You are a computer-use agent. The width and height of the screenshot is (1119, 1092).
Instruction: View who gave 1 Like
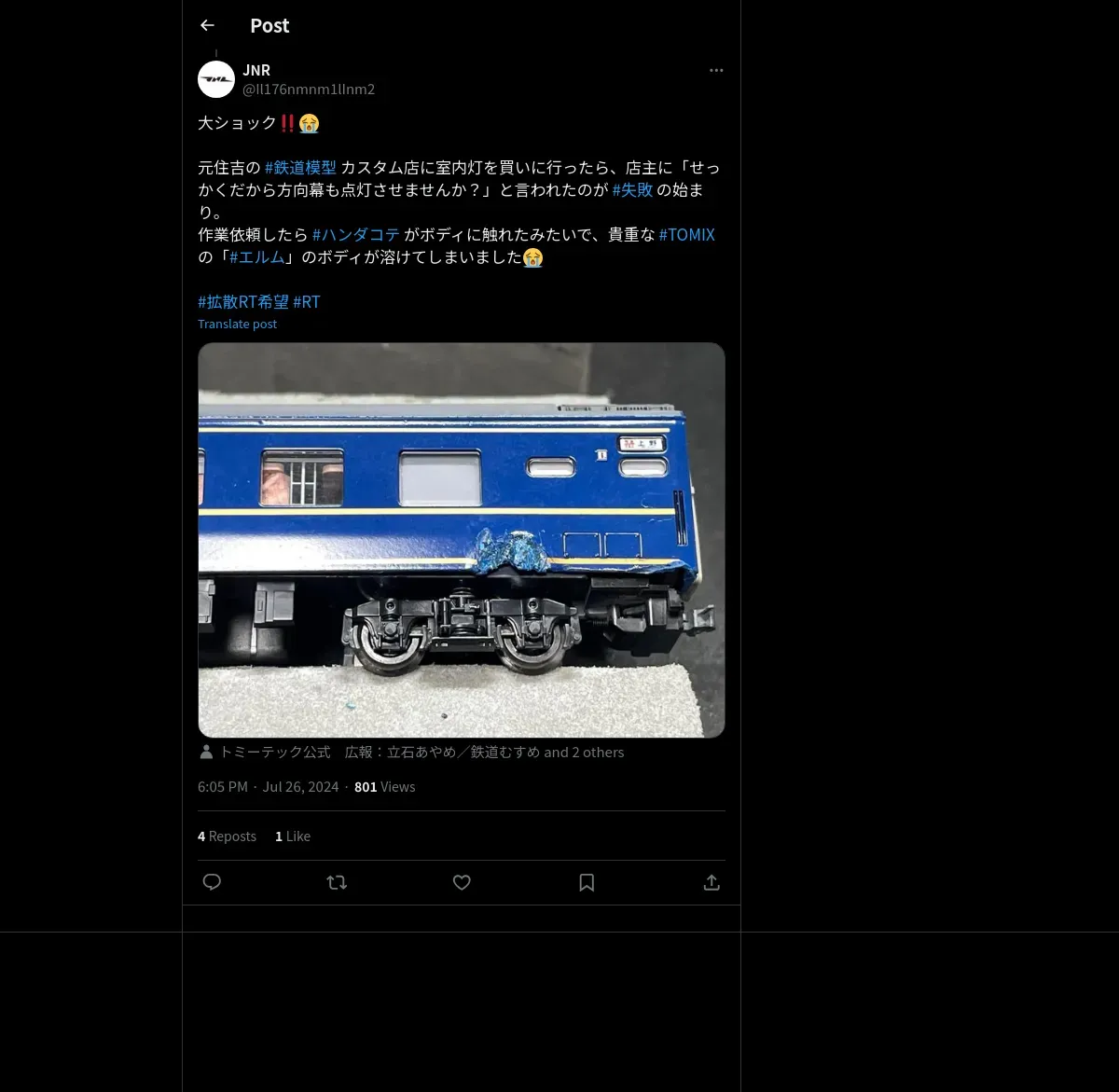pos(293,836)
